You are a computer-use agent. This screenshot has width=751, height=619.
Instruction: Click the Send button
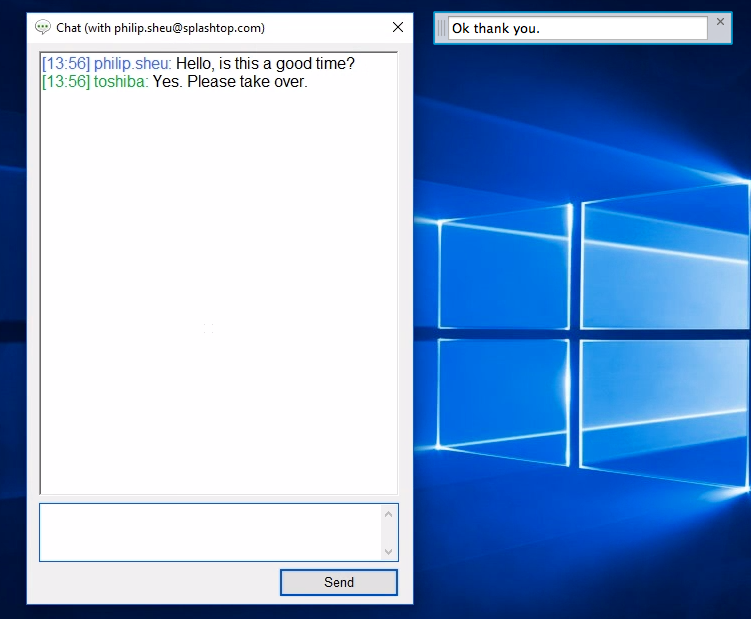pyautogui.click(x=339, y=582)
